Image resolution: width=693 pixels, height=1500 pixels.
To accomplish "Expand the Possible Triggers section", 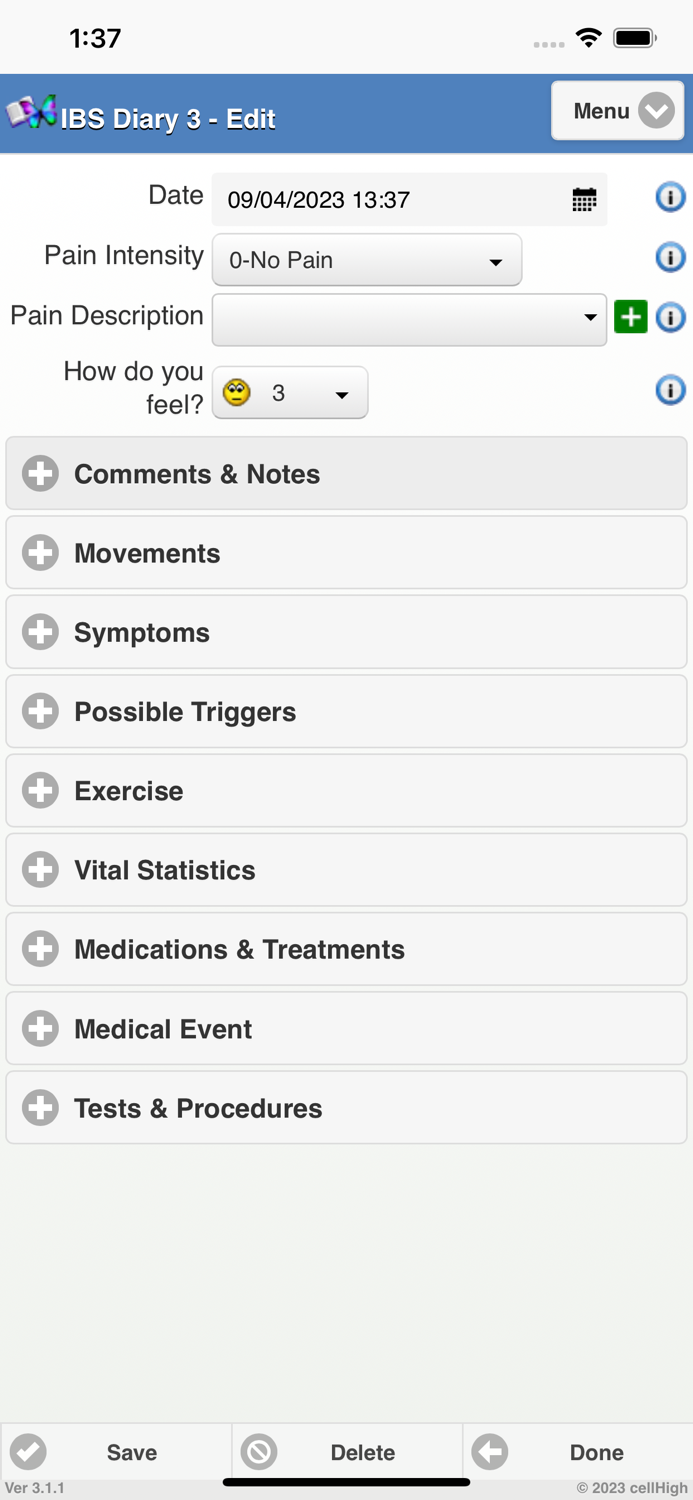I will click(x=39, y=711).
